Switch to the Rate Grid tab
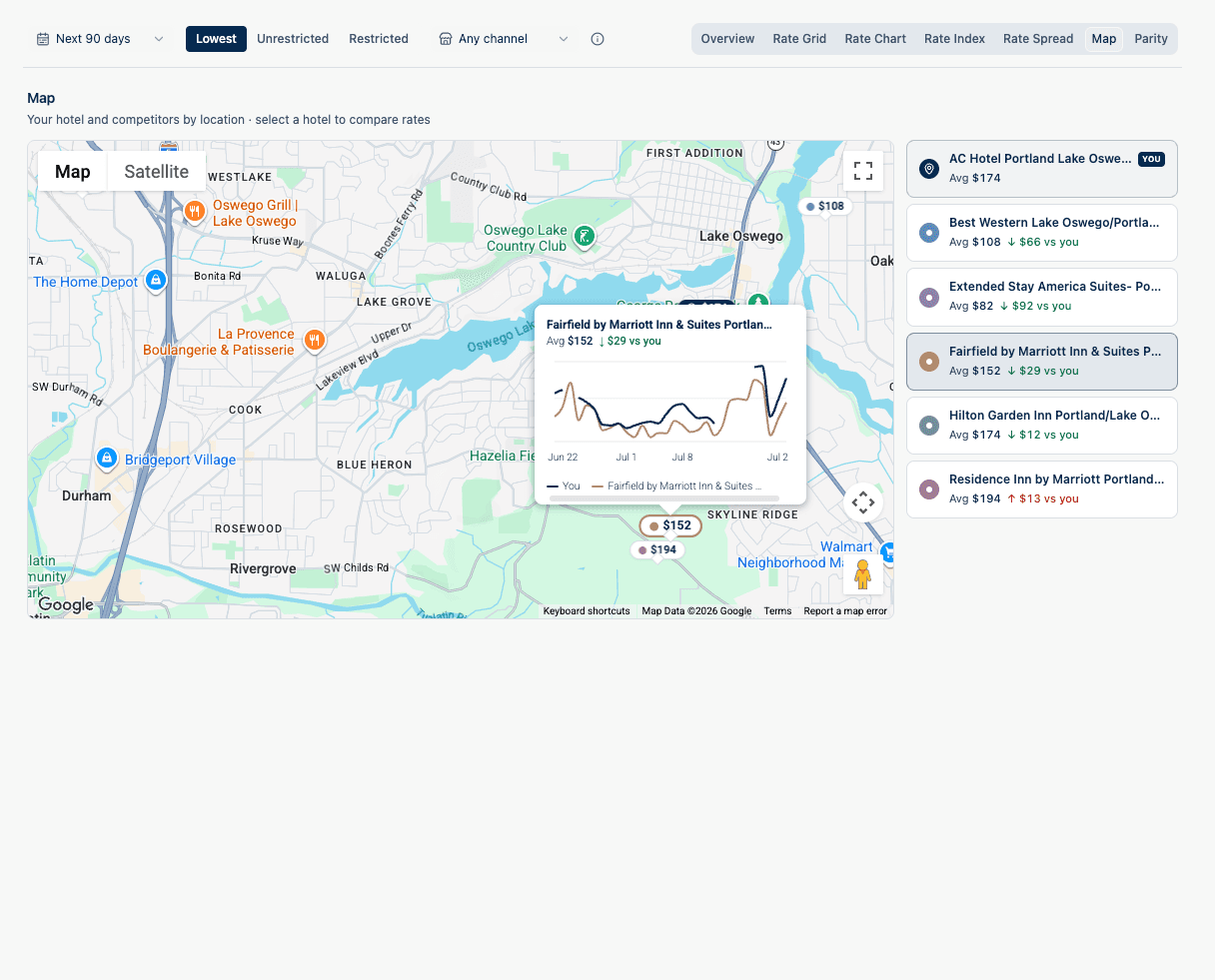 click(x=799, y=39)
